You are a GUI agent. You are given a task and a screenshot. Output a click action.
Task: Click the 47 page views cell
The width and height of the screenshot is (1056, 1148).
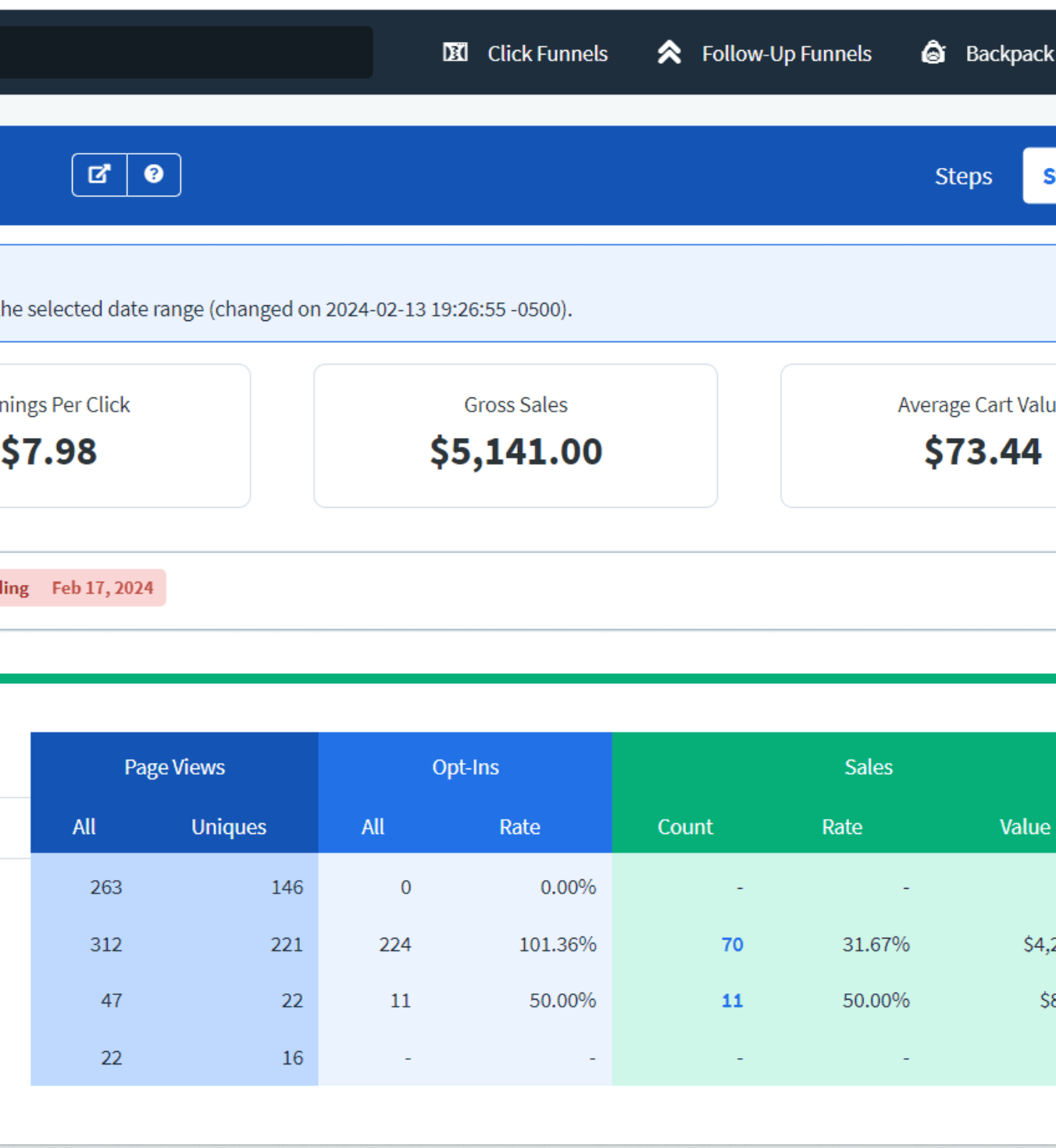point(112,1000)
